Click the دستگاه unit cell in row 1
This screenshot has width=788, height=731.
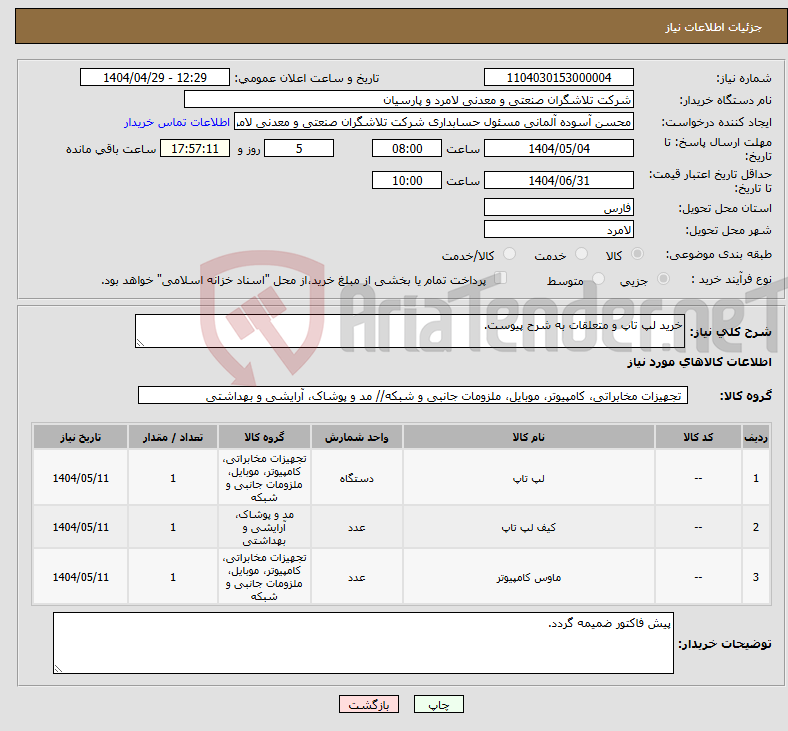point(356,478)
